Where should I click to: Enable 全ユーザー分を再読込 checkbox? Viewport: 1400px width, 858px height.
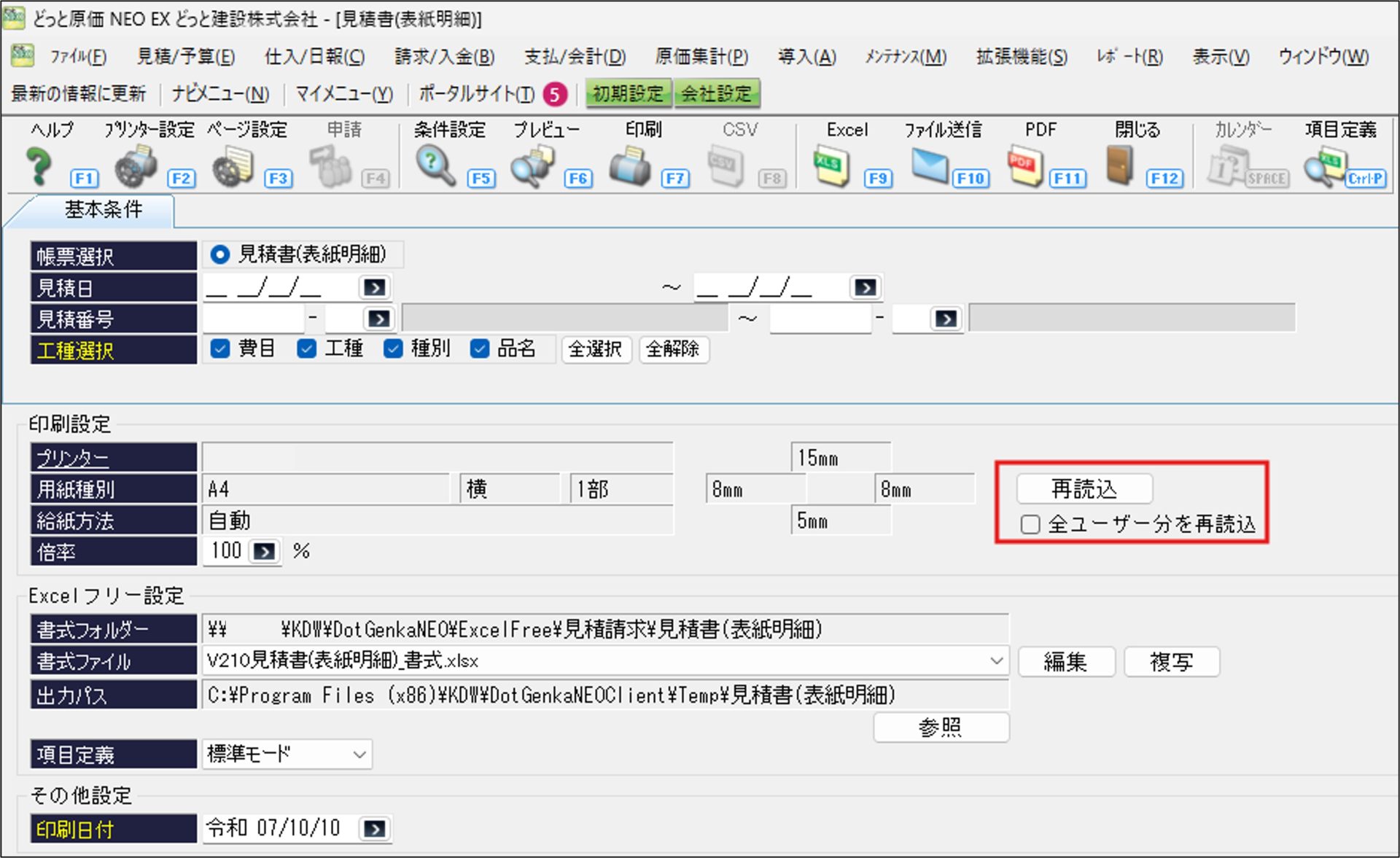click(x=1030, y=524)
